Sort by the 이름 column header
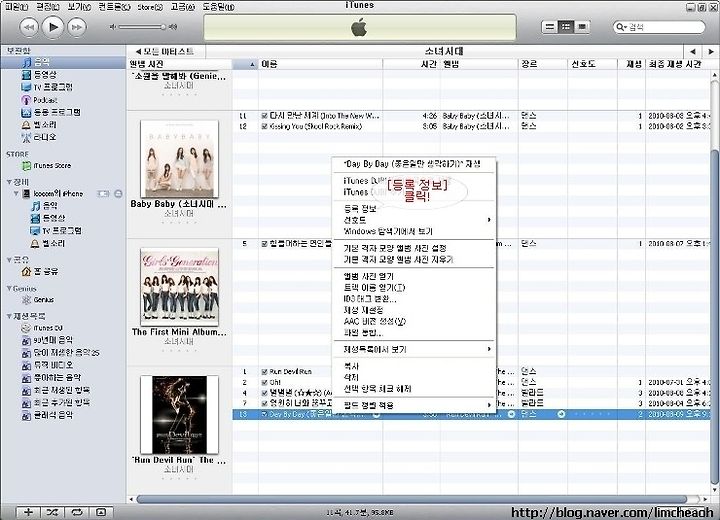 coord(320,64)
